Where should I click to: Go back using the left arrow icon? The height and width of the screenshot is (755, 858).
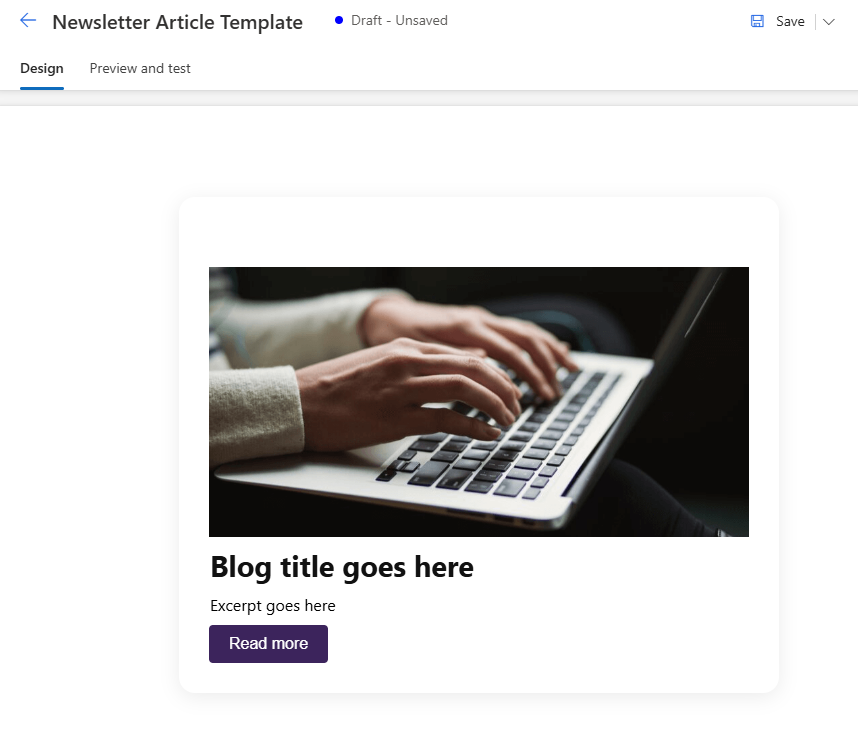[28, 21]
